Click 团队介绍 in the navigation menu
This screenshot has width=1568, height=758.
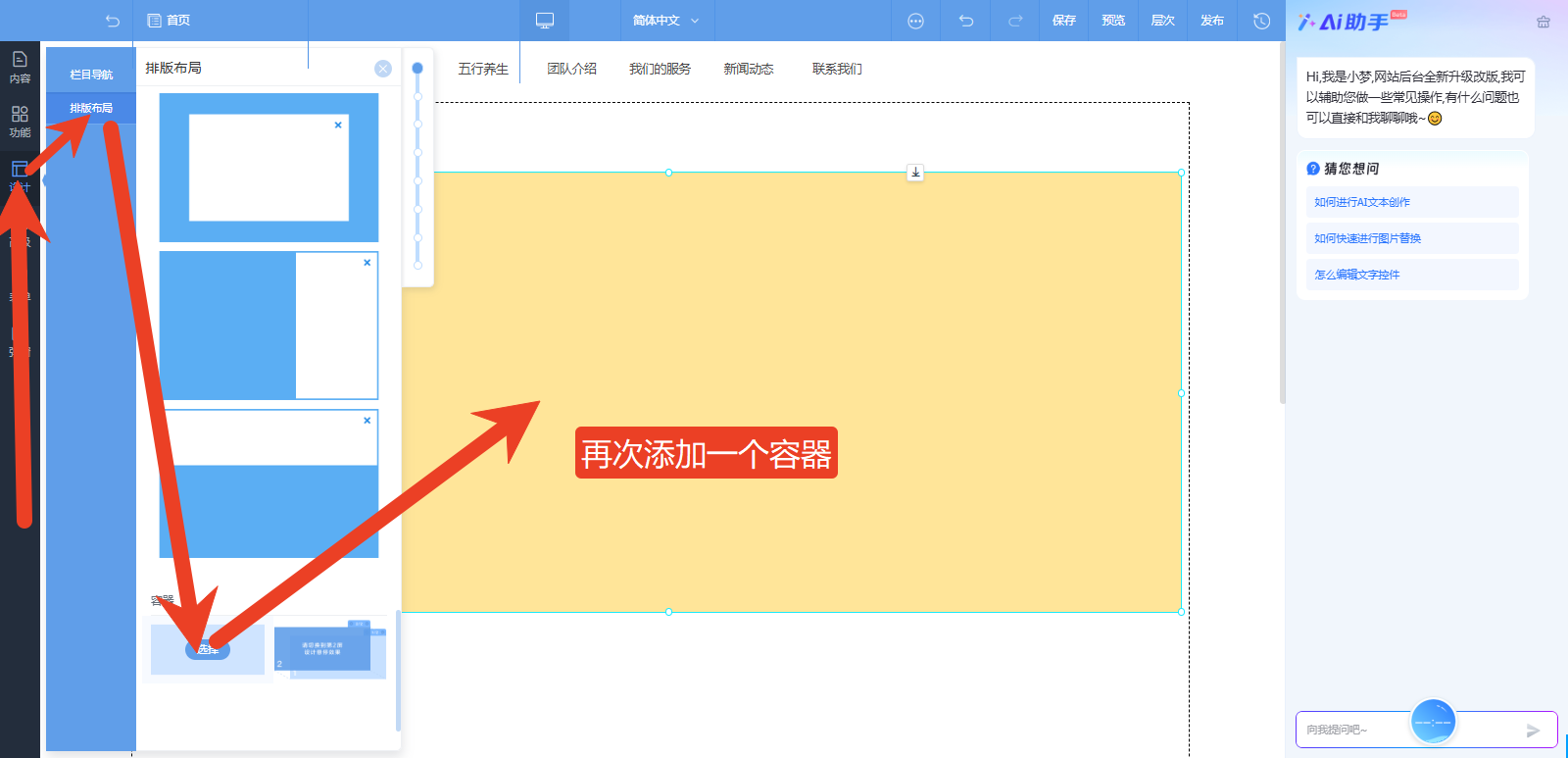pos(571,69)
